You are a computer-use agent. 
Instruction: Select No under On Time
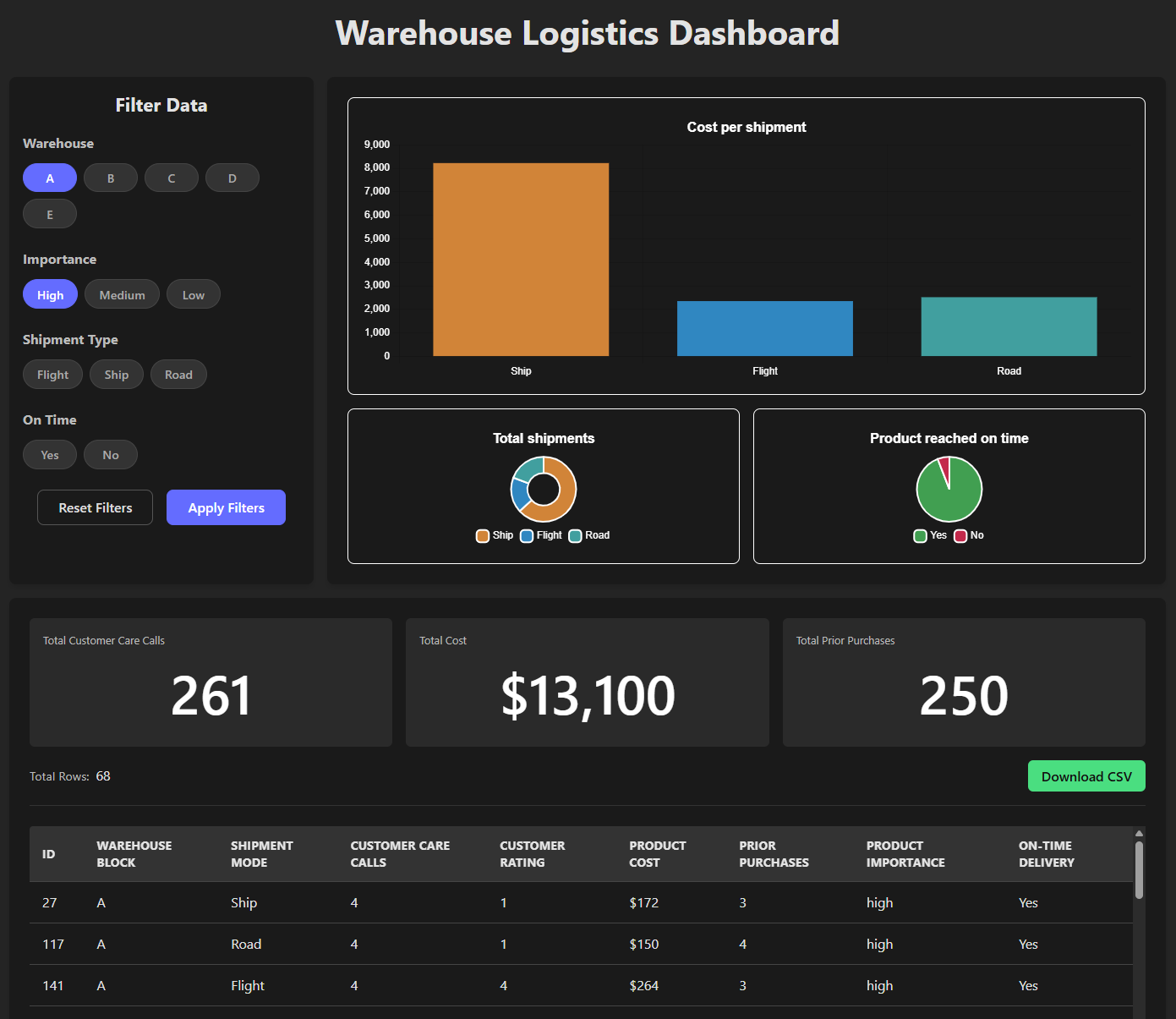pos(111,455)
